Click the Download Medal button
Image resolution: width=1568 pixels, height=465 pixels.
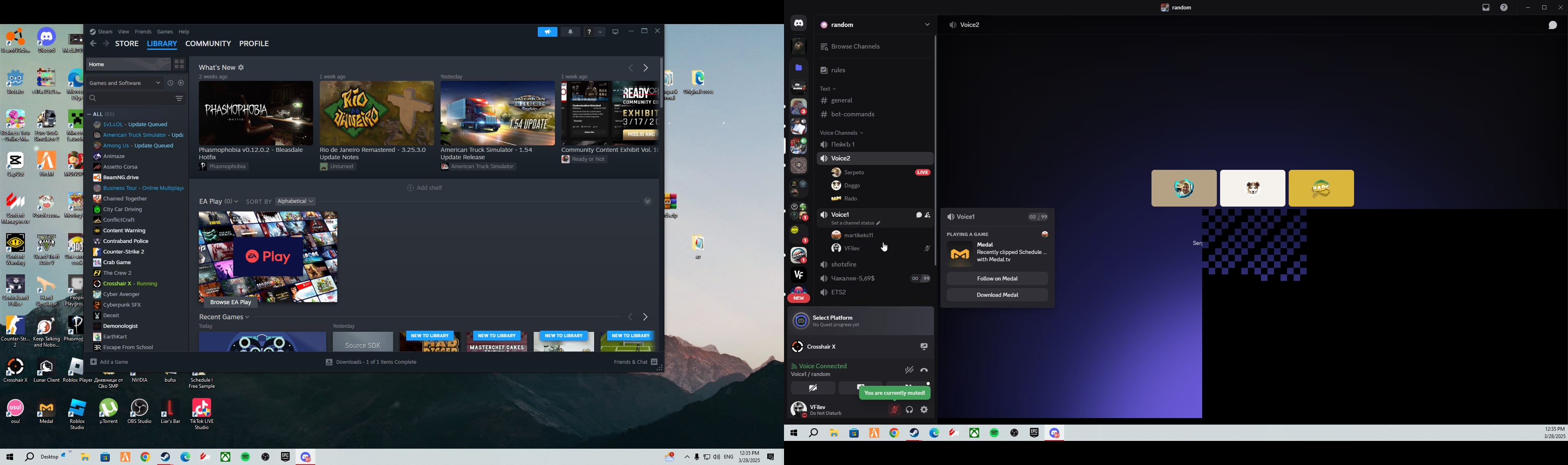[997, 295]
